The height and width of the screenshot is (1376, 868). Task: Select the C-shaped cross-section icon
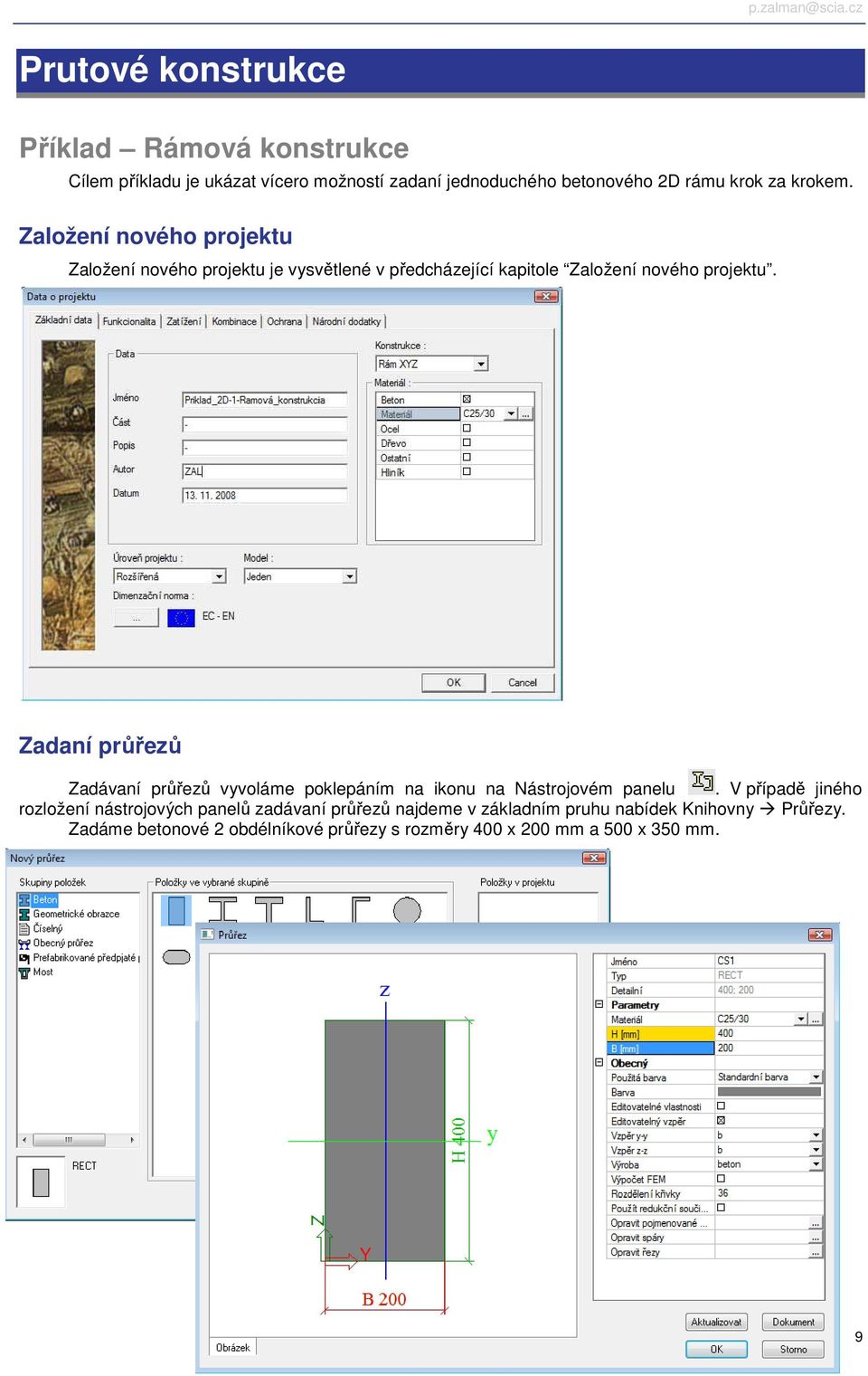tap(360, 910)
